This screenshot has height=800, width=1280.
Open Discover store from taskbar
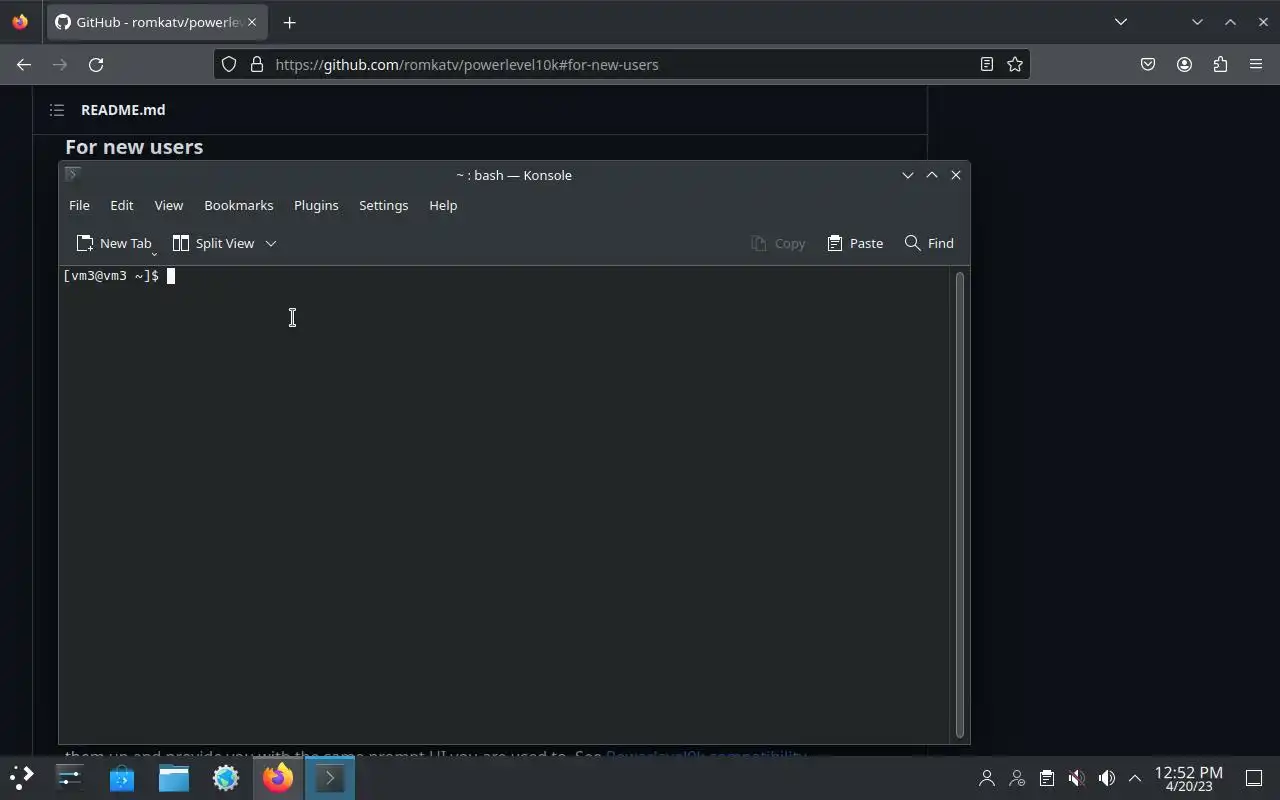click(122, 777)
